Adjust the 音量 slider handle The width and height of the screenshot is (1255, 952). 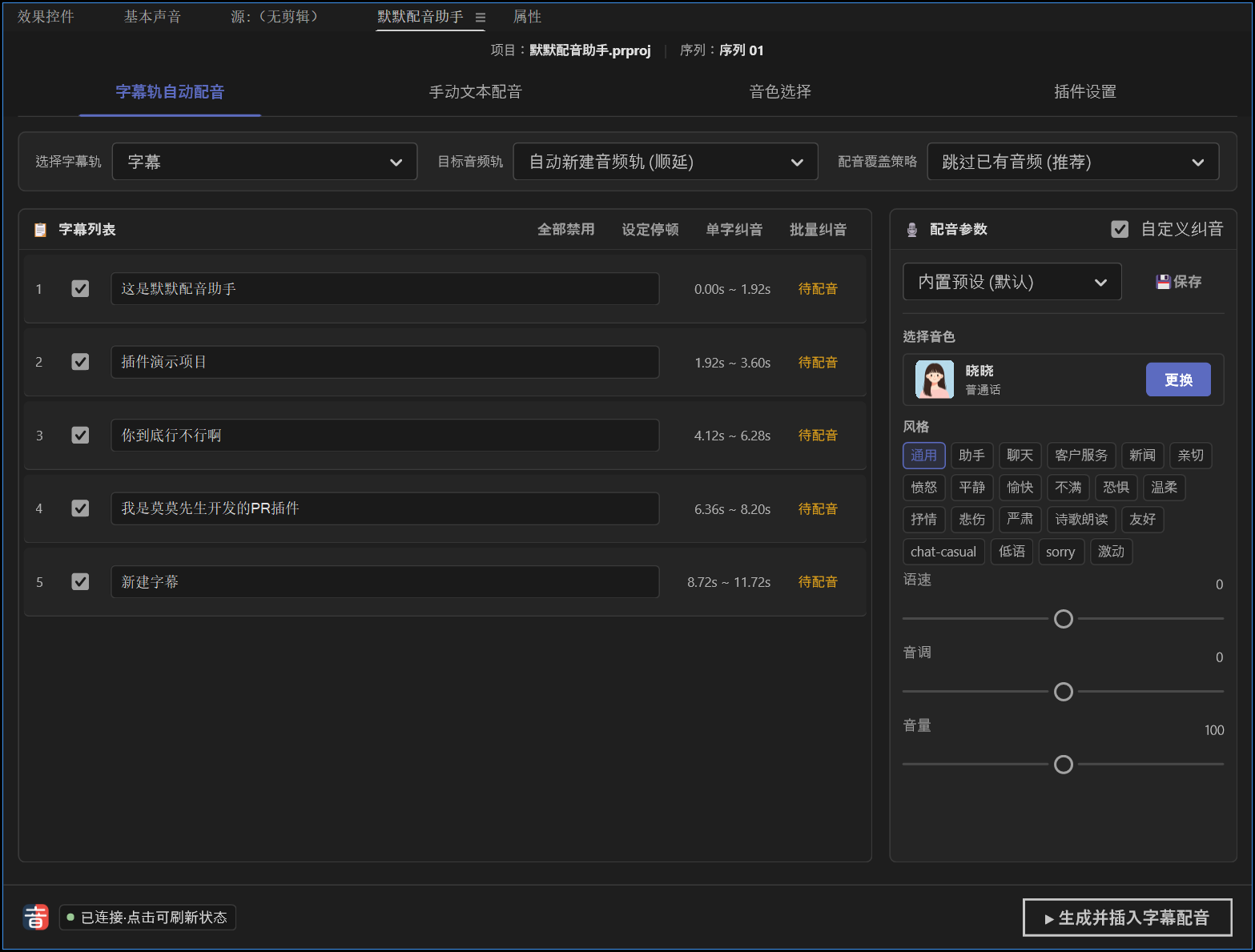[x=1064, y=765]
